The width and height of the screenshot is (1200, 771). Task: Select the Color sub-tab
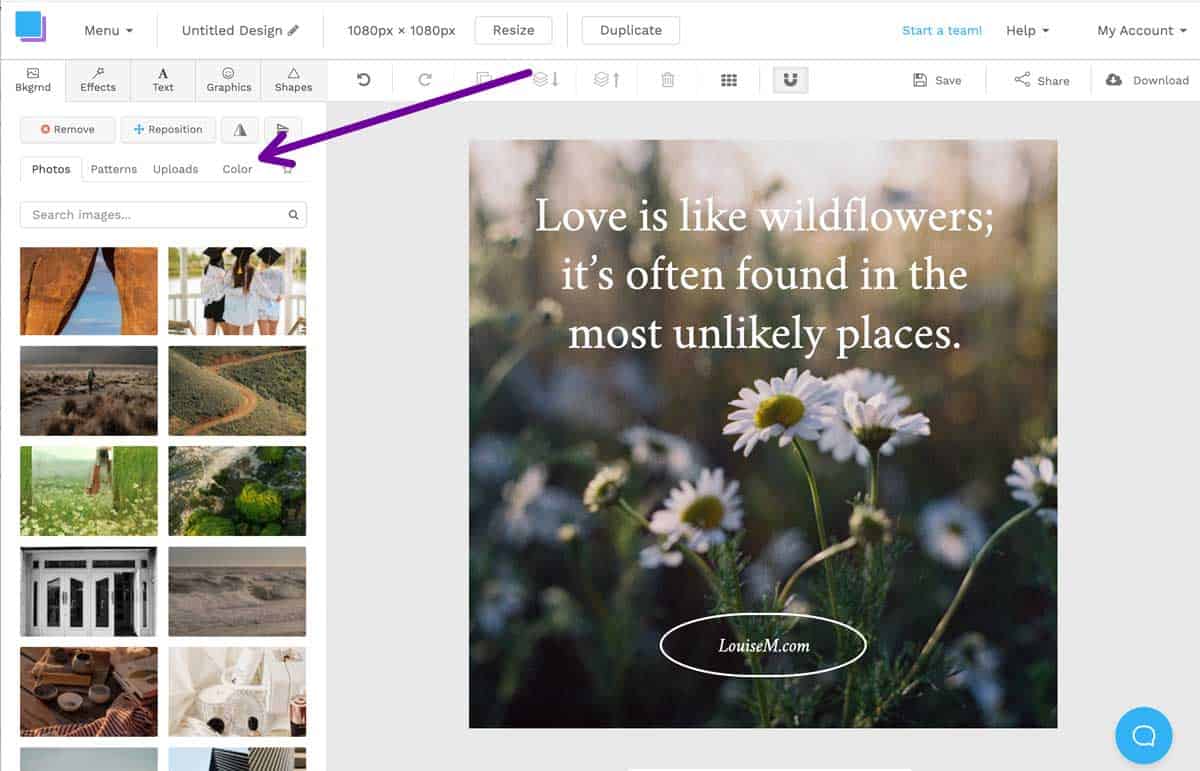pos(237,169)
